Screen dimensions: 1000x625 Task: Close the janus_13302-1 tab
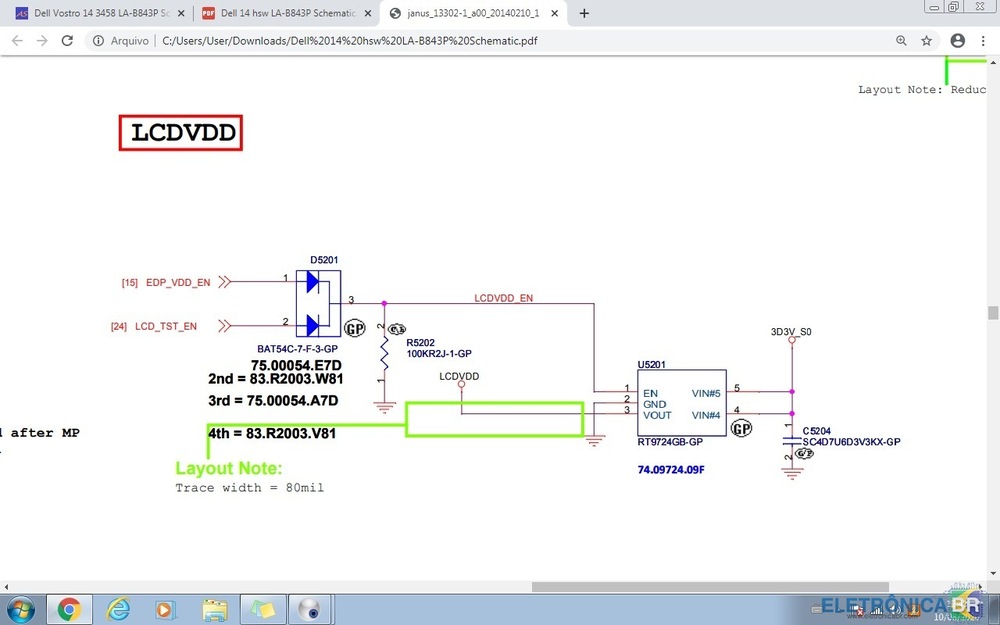[555, 13]
